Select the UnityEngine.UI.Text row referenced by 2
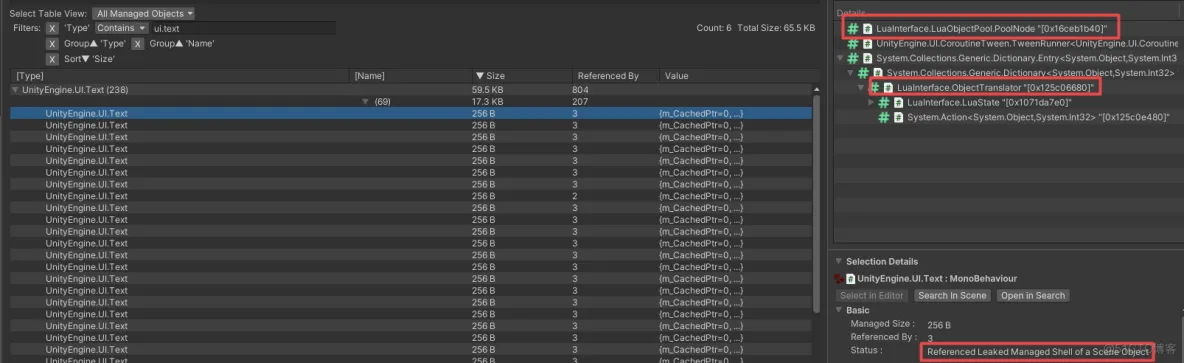This screenshot has height=363, width=1184. tap(412, 196)
